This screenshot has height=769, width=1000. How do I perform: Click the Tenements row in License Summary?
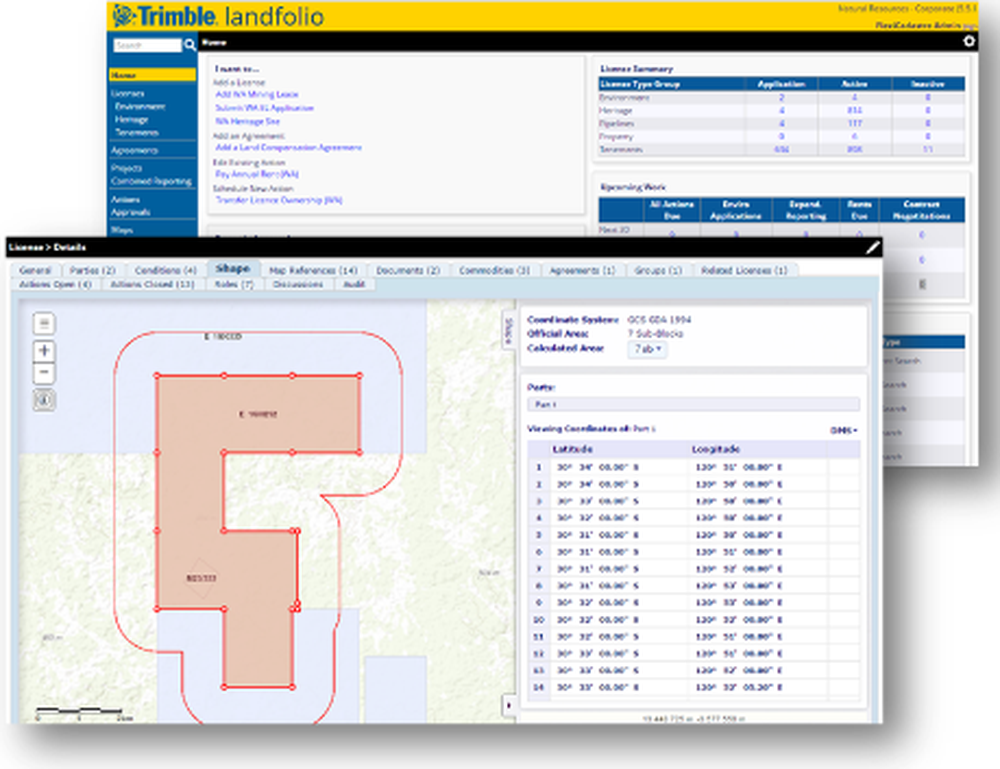click(x=781, y=150)
